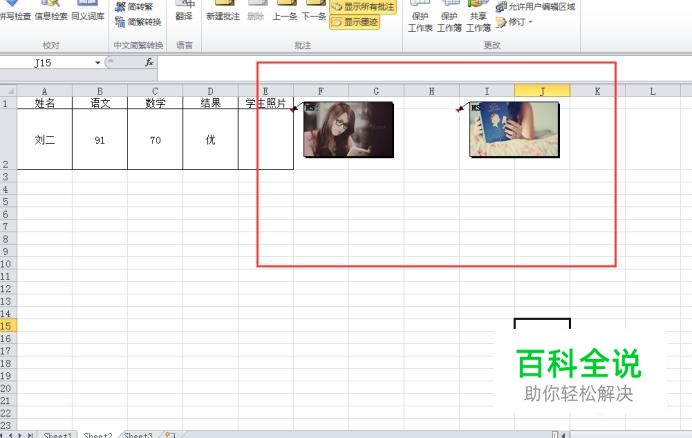This screenshot has width=692, height=438.
Task: Select column B header
Action: [100, 91]
